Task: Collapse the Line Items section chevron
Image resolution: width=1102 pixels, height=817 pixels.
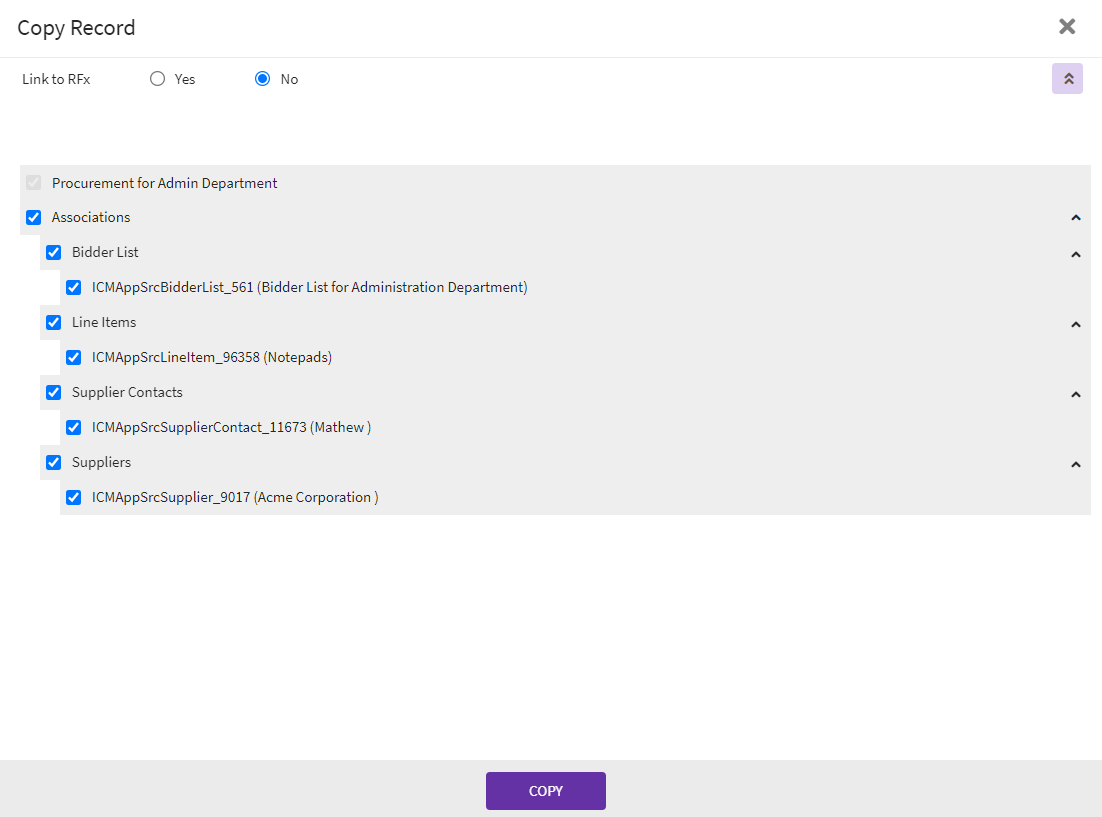Action: tap(1076, 325)
